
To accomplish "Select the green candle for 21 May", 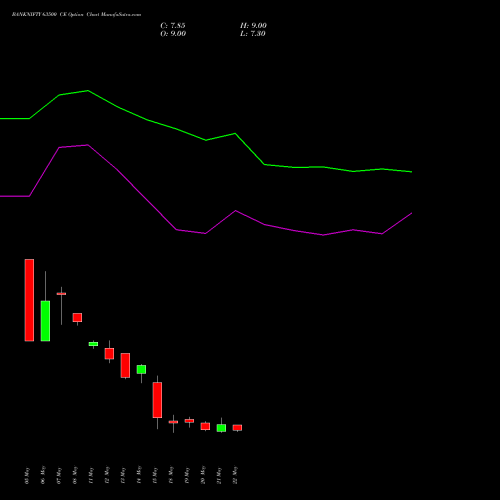I will click(221, 428).
